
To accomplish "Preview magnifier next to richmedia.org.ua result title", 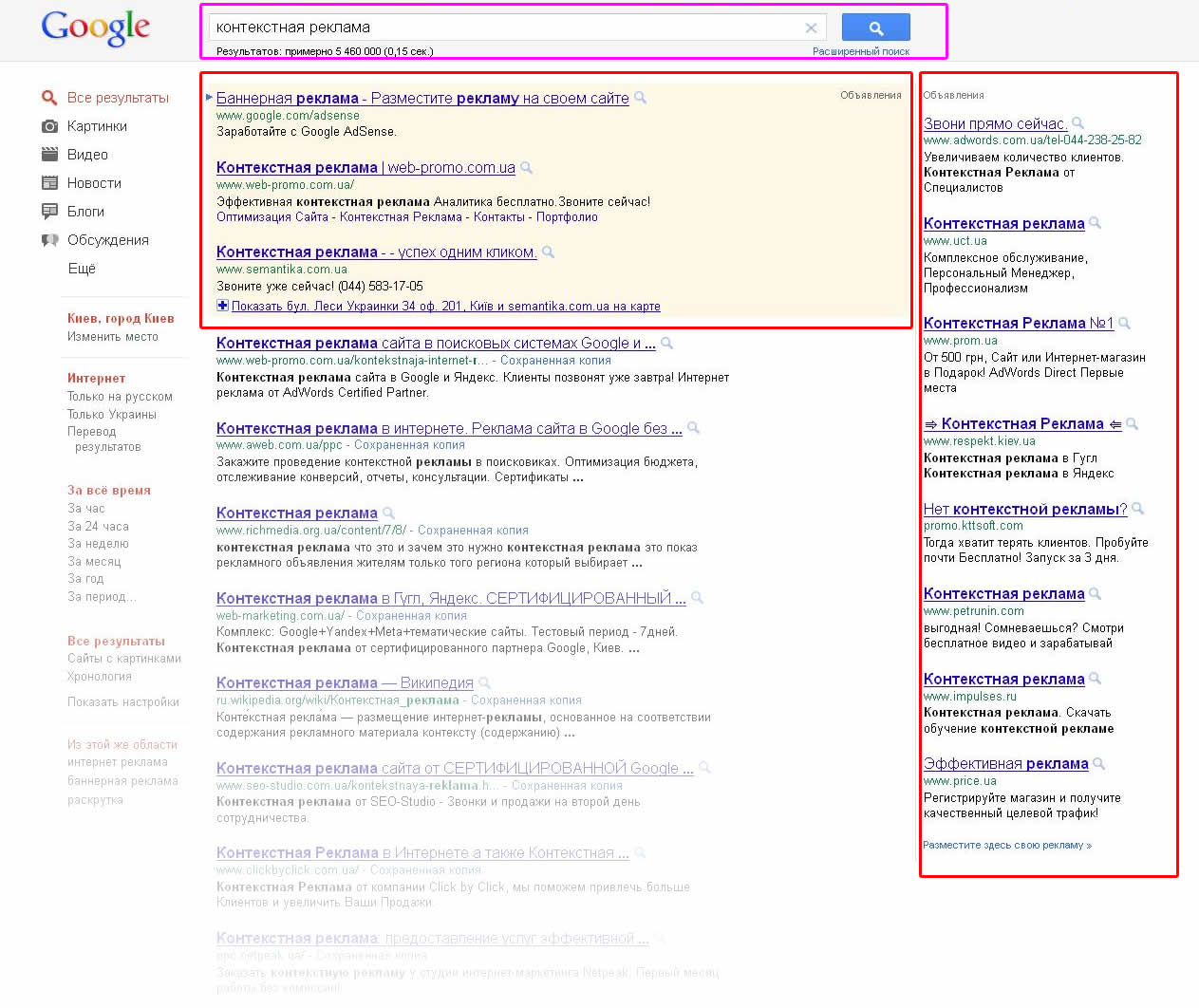I will tap(389, 513).
